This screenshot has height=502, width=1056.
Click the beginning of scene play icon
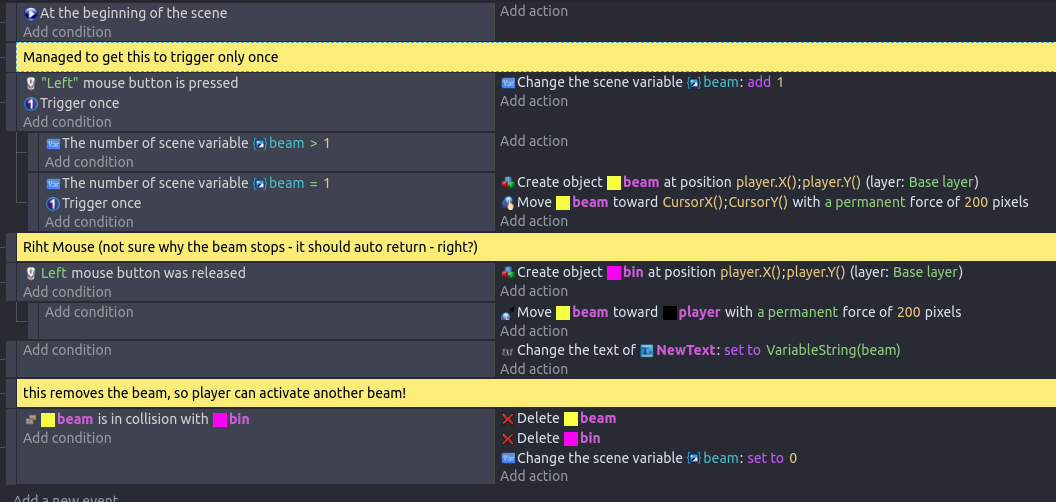pos(30,13)
